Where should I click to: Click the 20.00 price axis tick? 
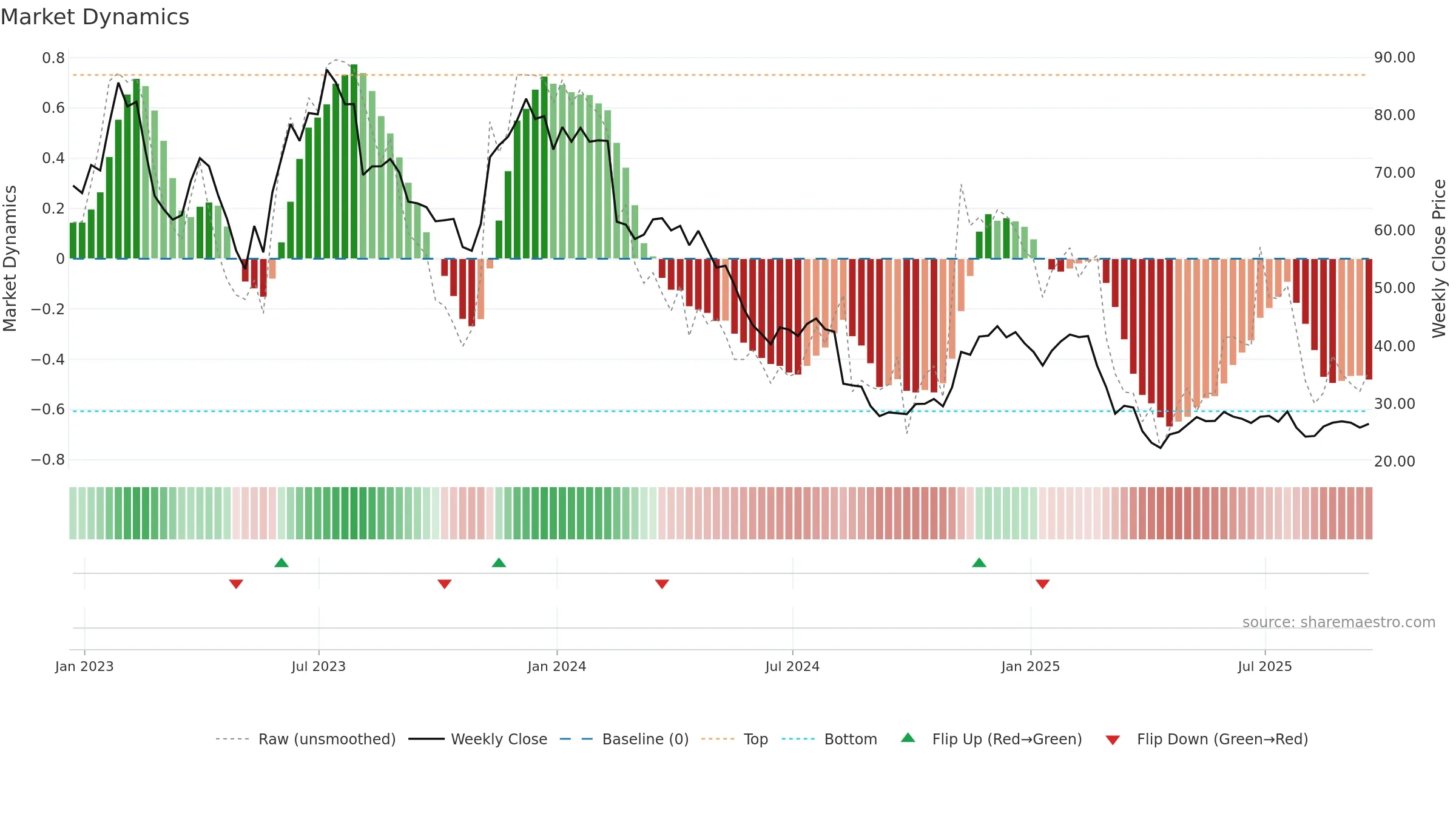1395,461
